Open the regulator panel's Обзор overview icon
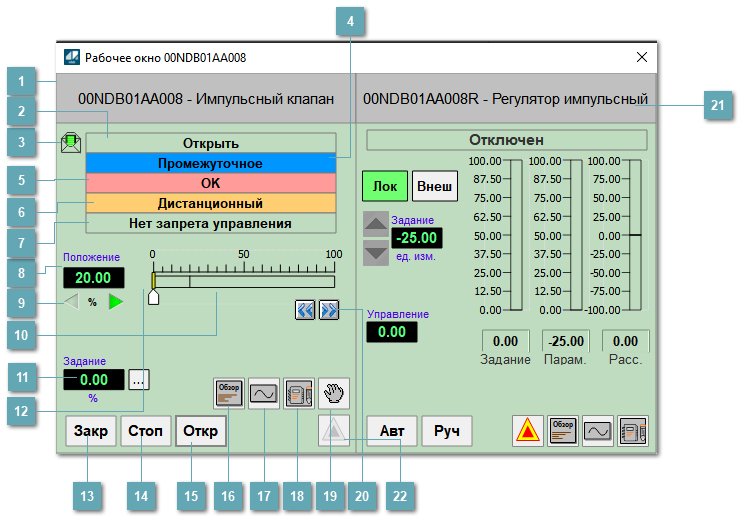This screenshot has width=743, height=521. point(563,431)
